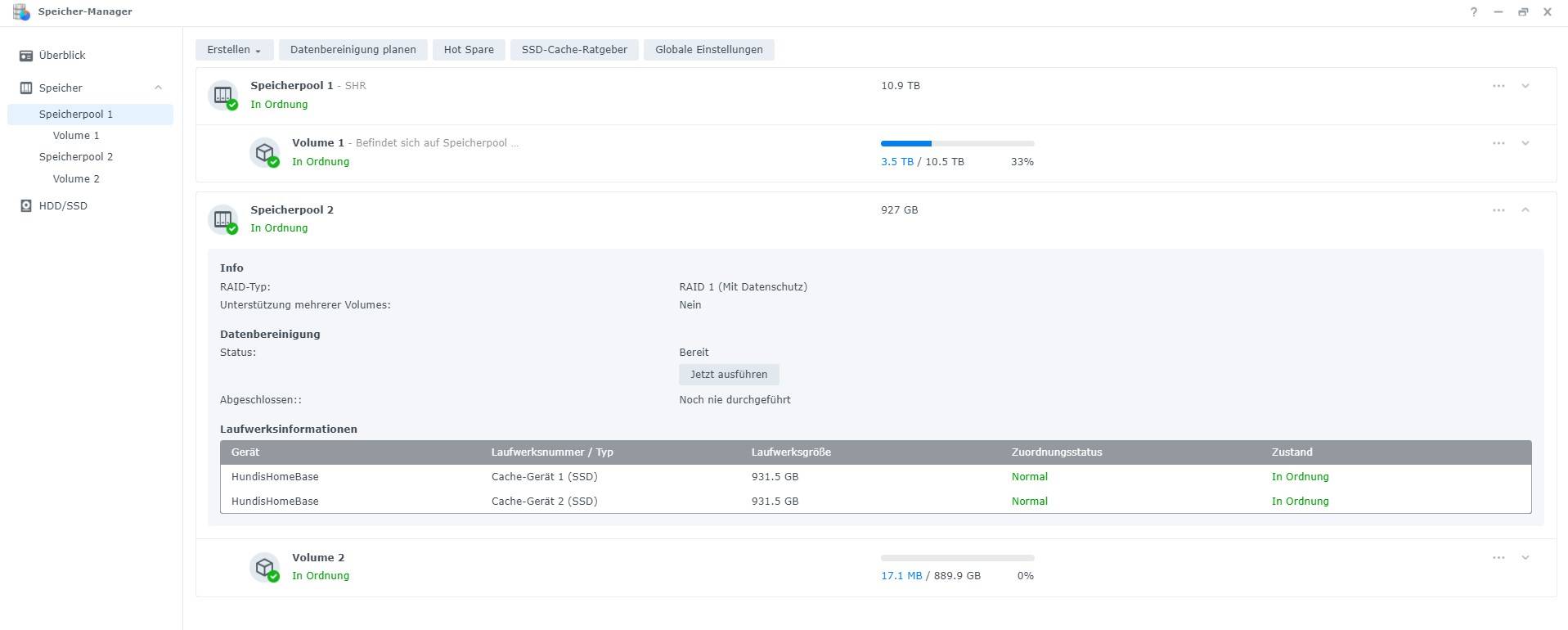1568x630 pixels.
Task: Click the Speicherpool 1 storage pool icon
Action: pyautogui.click(x=222, y=95)
